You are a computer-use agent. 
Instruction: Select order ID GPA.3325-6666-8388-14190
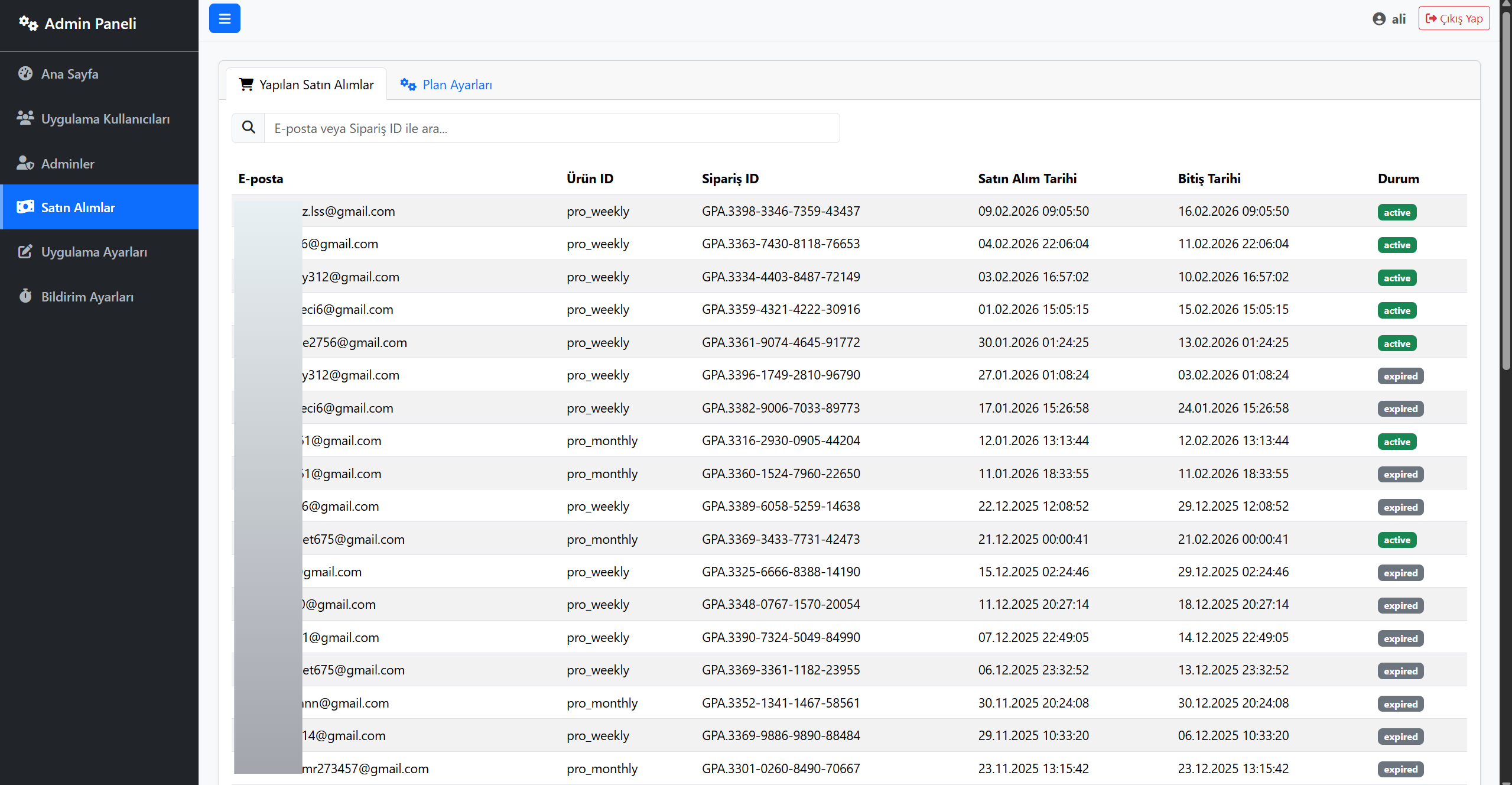(781, 572)
